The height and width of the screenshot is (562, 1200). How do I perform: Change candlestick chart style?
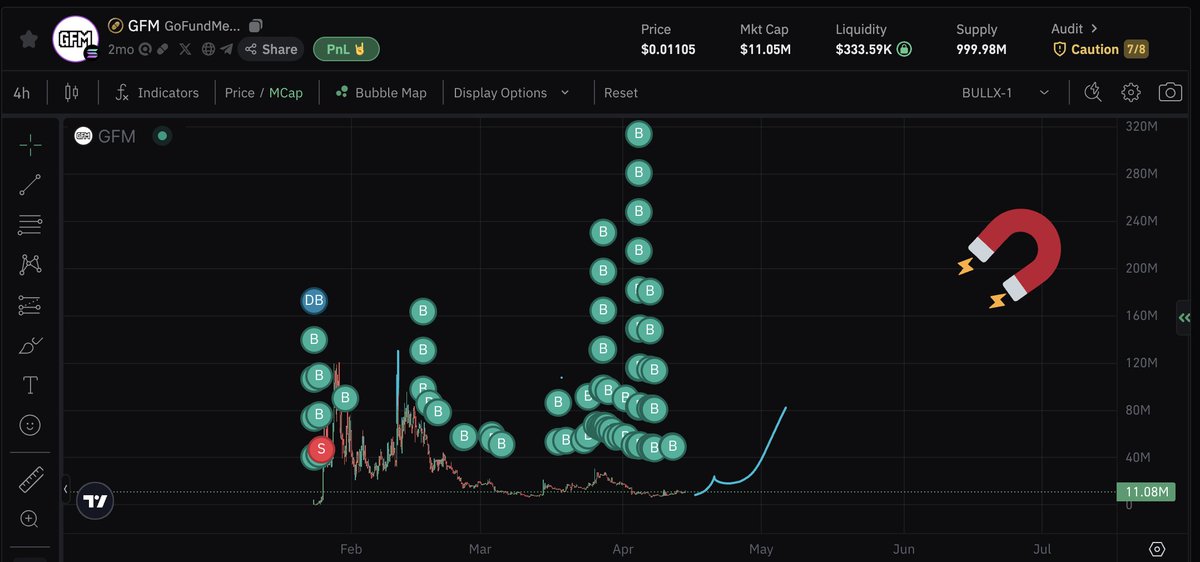click(71, 93)
